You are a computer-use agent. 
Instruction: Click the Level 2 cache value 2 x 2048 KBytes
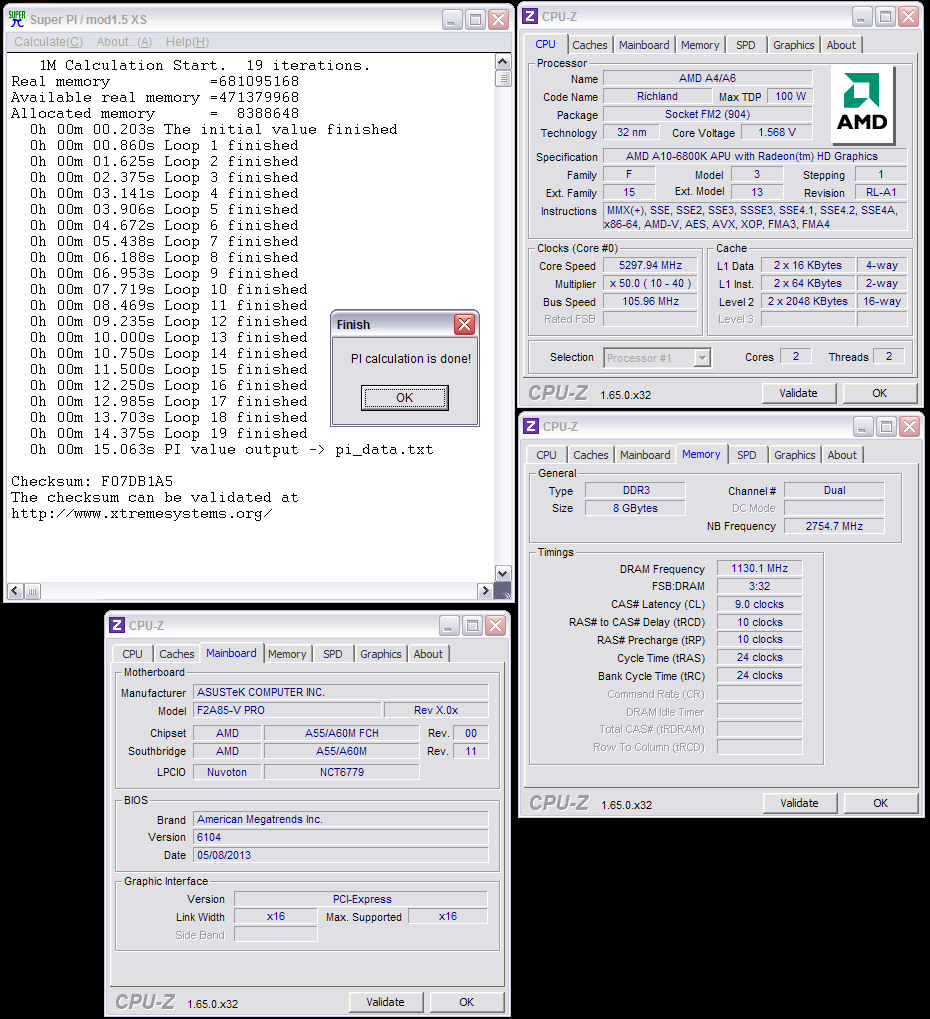pos(808,302)
